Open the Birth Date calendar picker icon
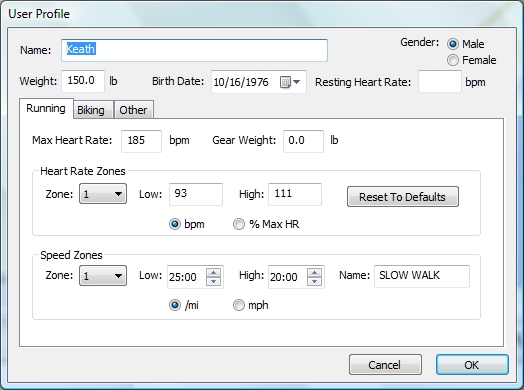 [289, 82]
